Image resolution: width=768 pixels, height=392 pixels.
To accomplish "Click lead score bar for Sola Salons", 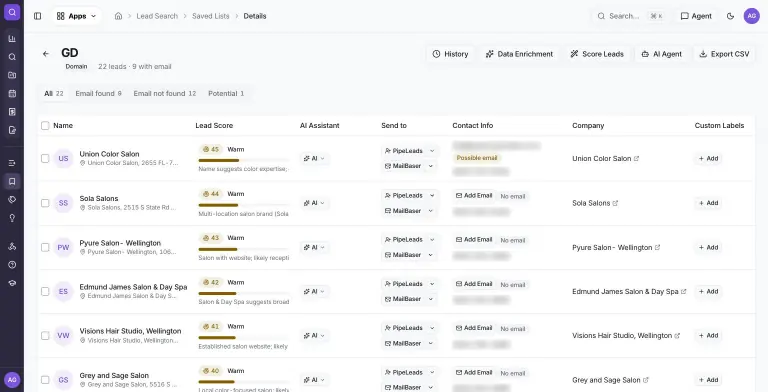I will [243, 205].
